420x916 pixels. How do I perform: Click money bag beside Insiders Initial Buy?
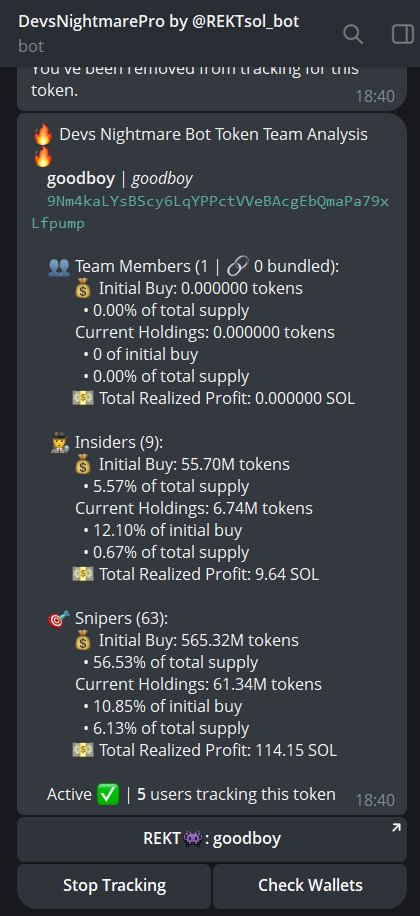pos(84,465)
